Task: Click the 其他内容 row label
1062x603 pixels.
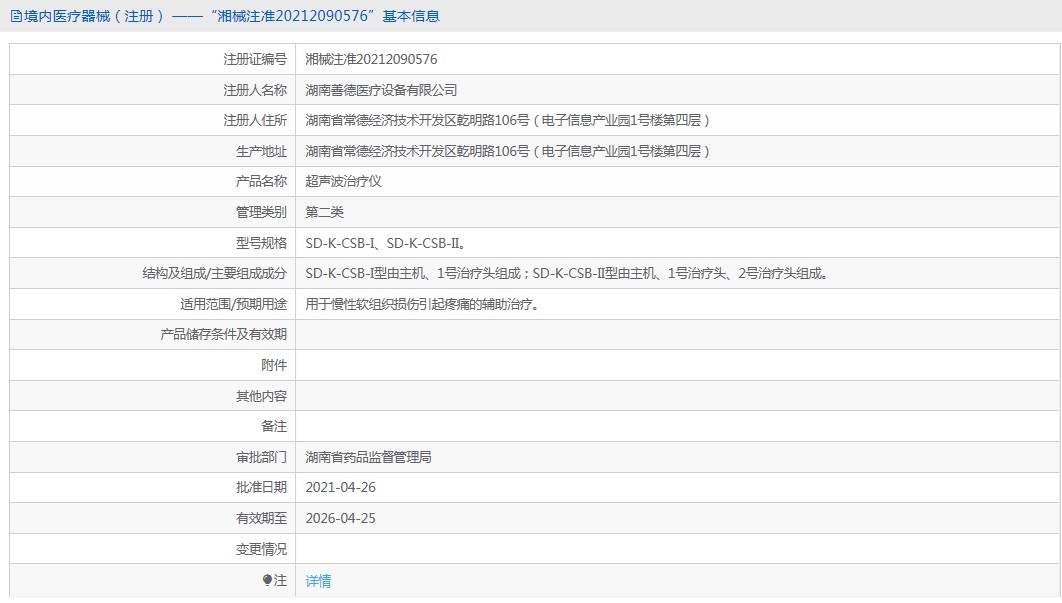Action: coord(261,396)
